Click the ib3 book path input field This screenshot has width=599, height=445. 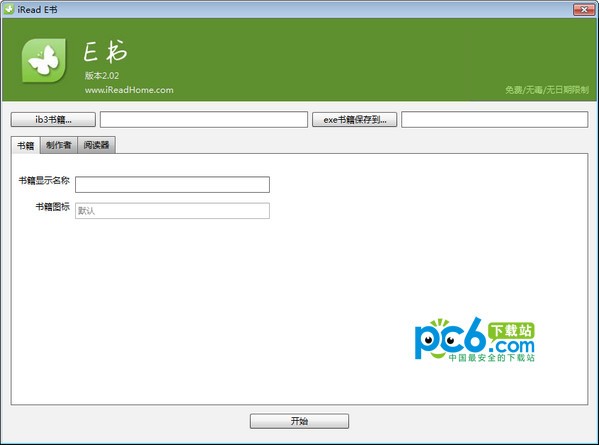pyautogui.click(x=204, y=120)
